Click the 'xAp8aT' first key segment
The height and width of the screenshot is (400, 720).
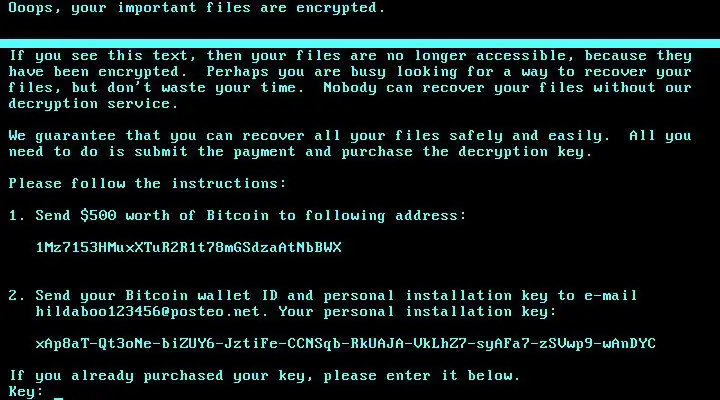(62, 344)
